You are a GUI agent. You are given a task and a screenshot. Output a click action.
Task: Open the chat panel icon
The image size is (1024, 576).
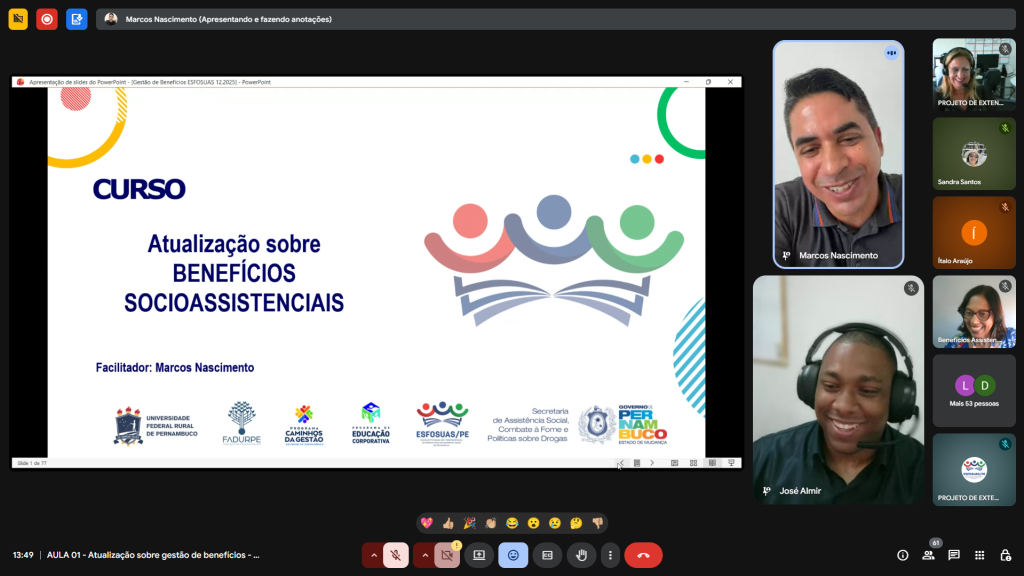click(954, 555)
